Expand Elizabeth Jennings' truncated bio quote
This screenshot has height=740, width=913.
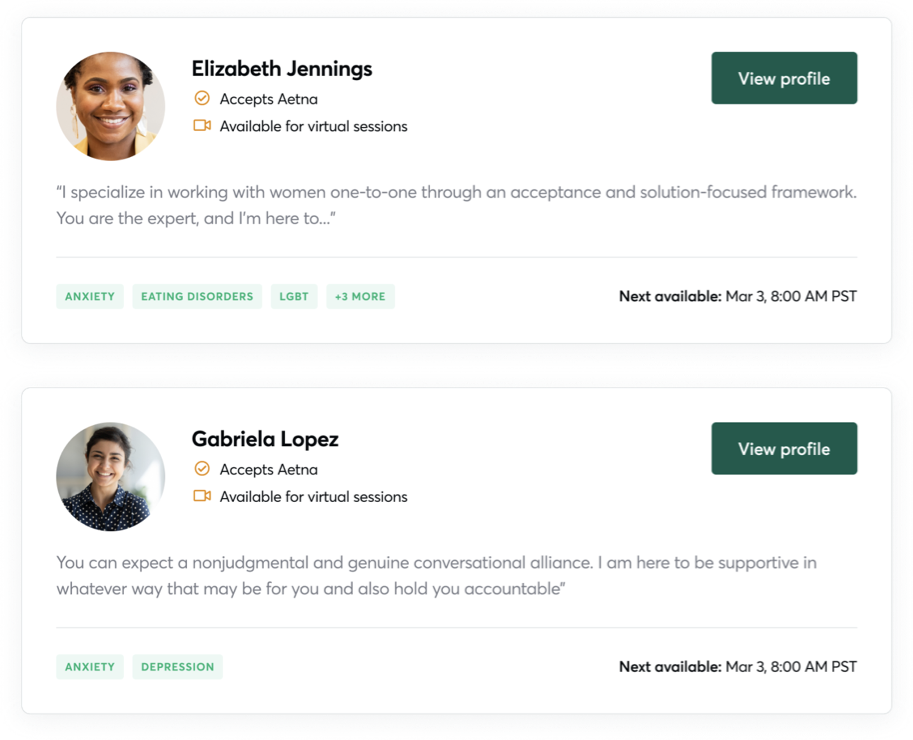tap(456, 205)
